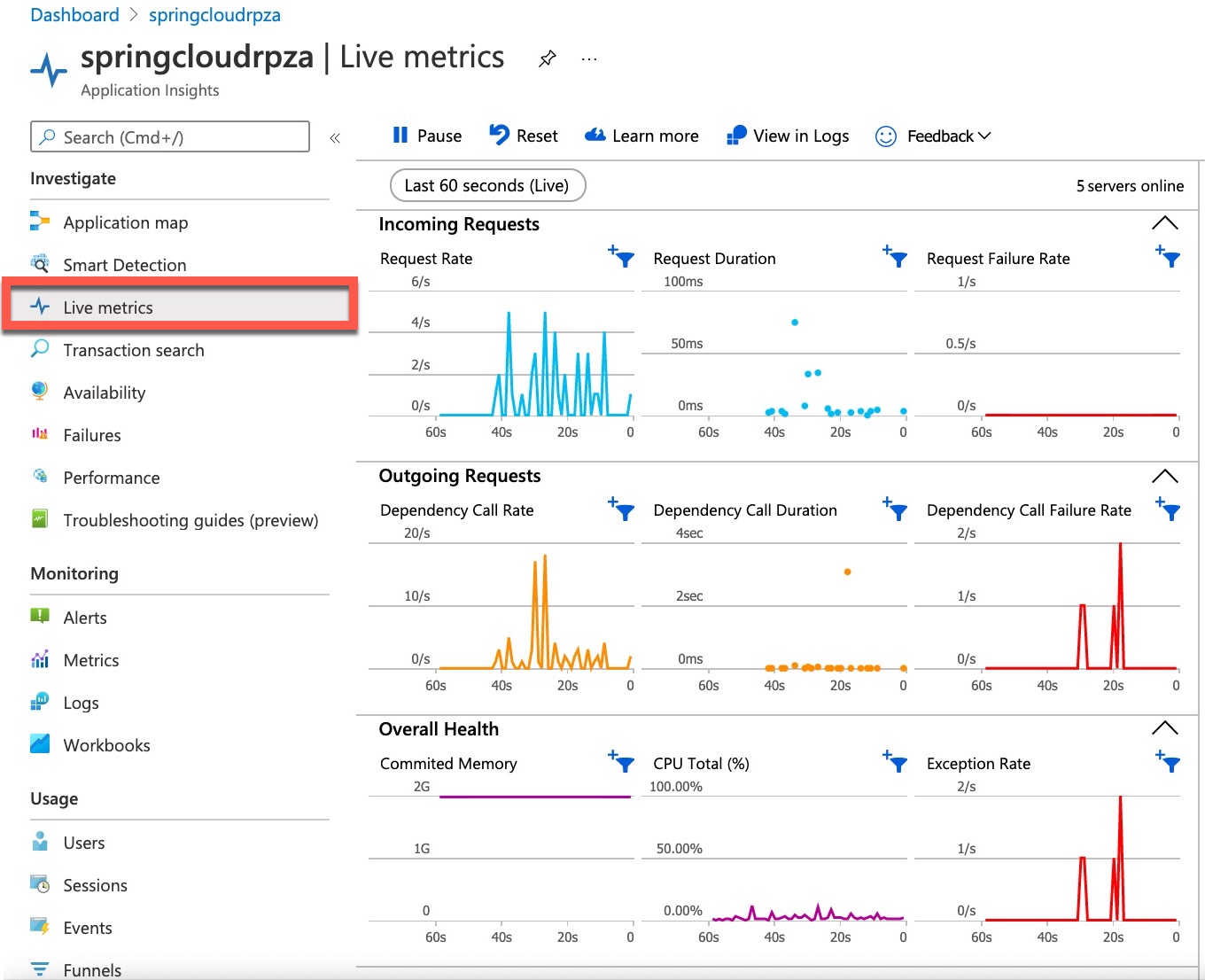1205x980 pixels.
Task: Collapse the Overall Health section
Action: coord(1164,728)
